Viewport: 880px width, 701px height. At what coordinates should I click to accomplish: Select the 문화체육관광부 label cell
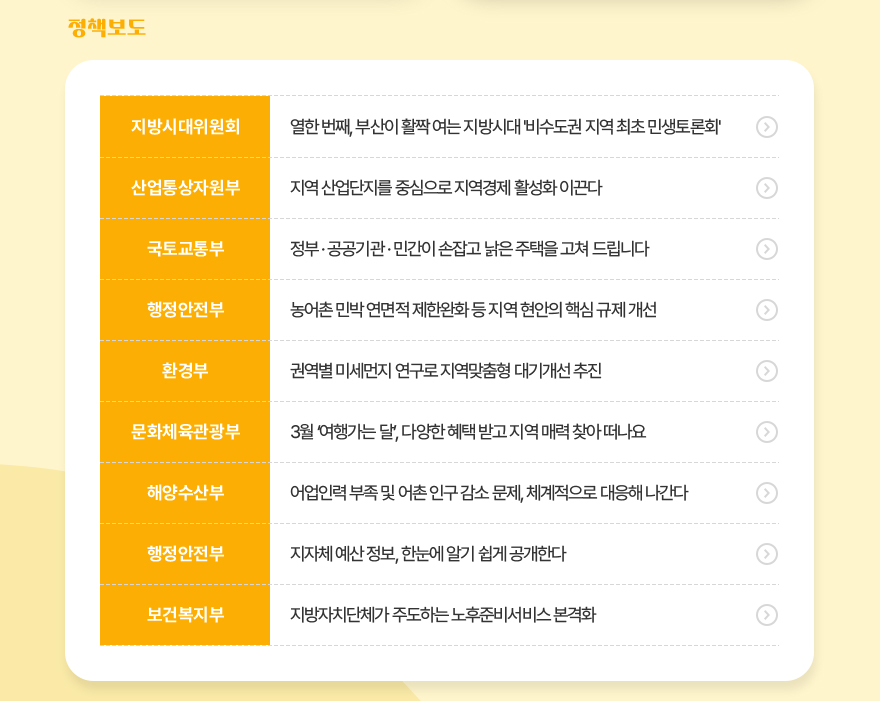185,432
